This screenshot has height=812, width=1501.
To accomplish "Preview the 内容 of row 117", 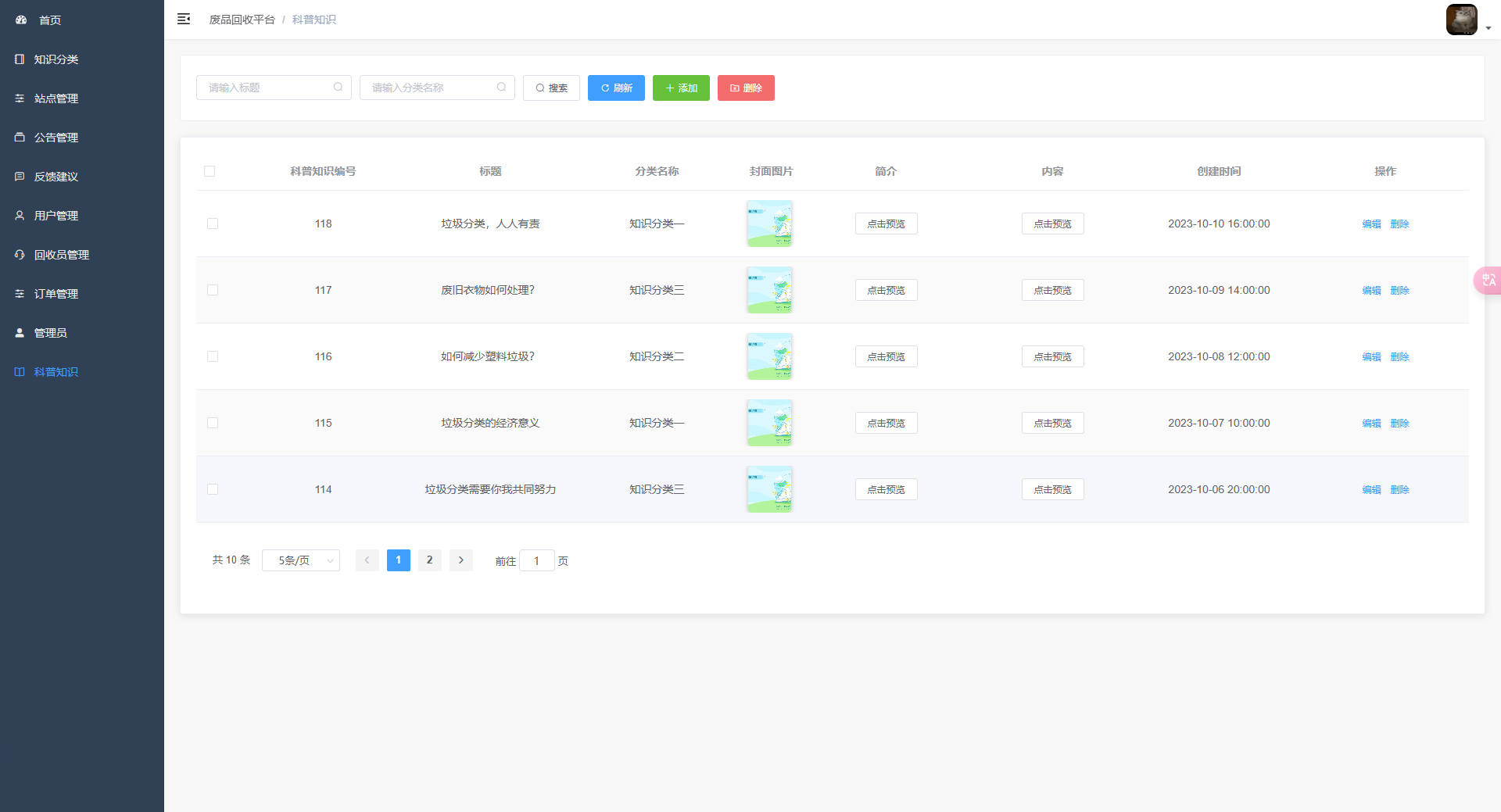I will (1052, 290).
